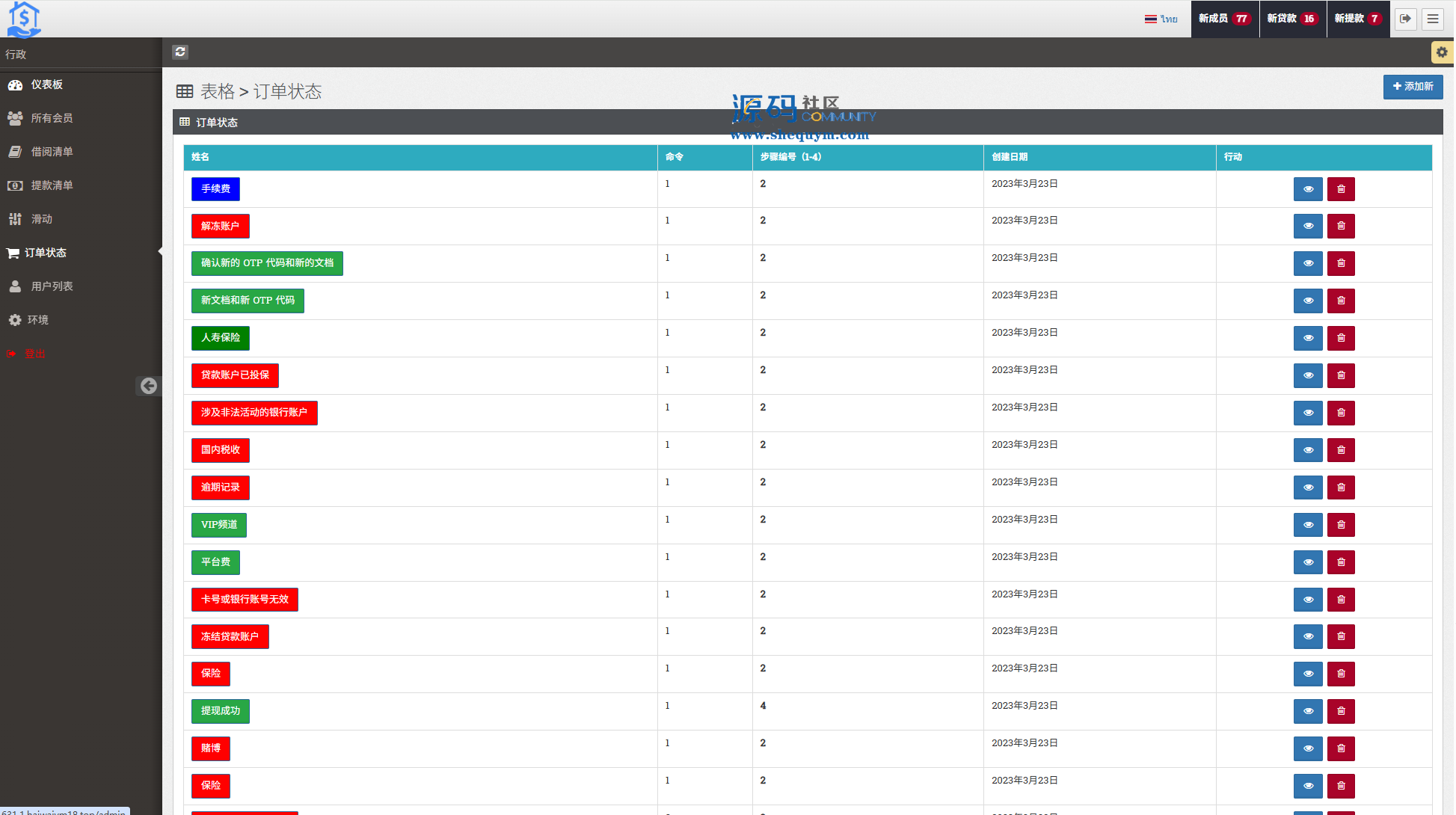1456x815 pixels.
Task: Delete the 手续费 status row
Action: pos(1341,189)
